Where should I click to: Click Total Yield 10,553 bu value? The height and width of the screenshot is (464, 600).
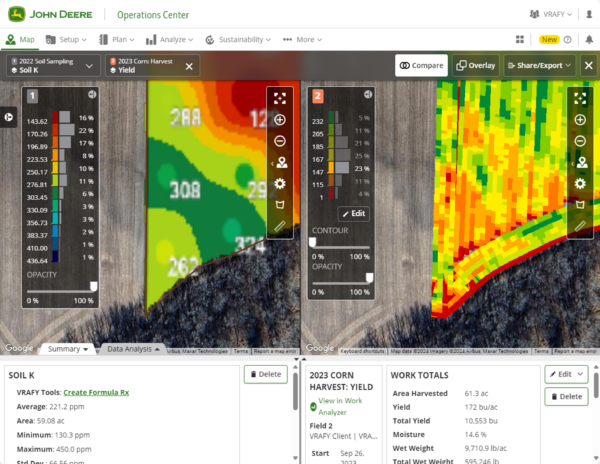coord(481,421)
